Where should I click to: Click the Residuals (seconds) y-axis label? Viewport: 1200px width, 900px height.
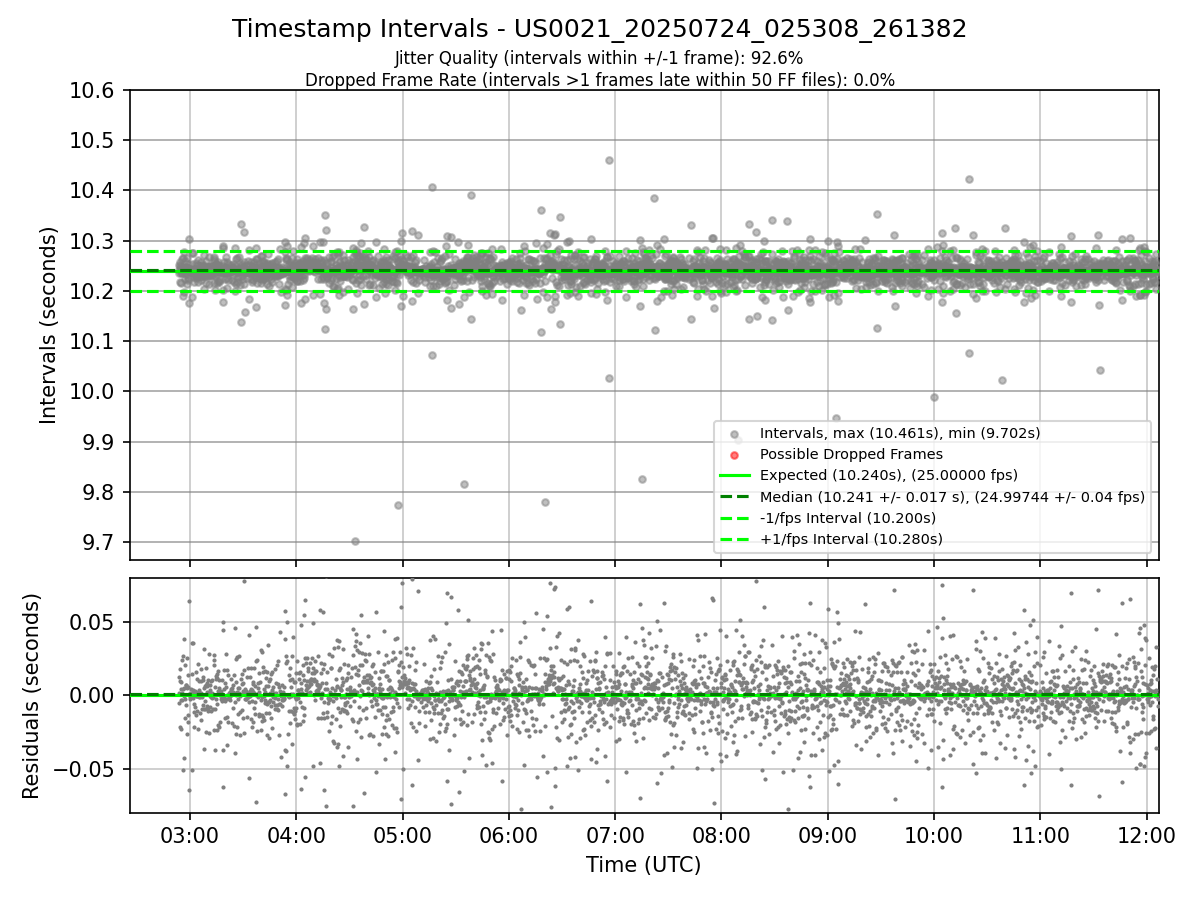(x=32, y=696)
